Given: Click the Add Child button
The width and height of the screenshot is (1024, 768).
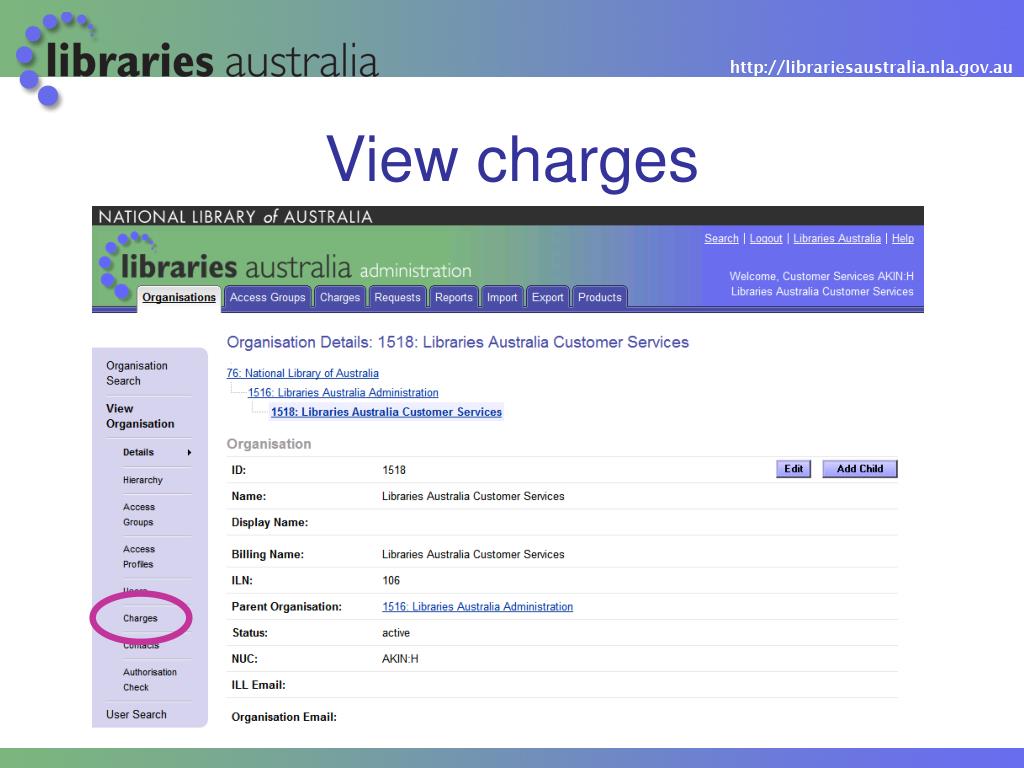Looking at the screenshot, I should coord(859,469).
